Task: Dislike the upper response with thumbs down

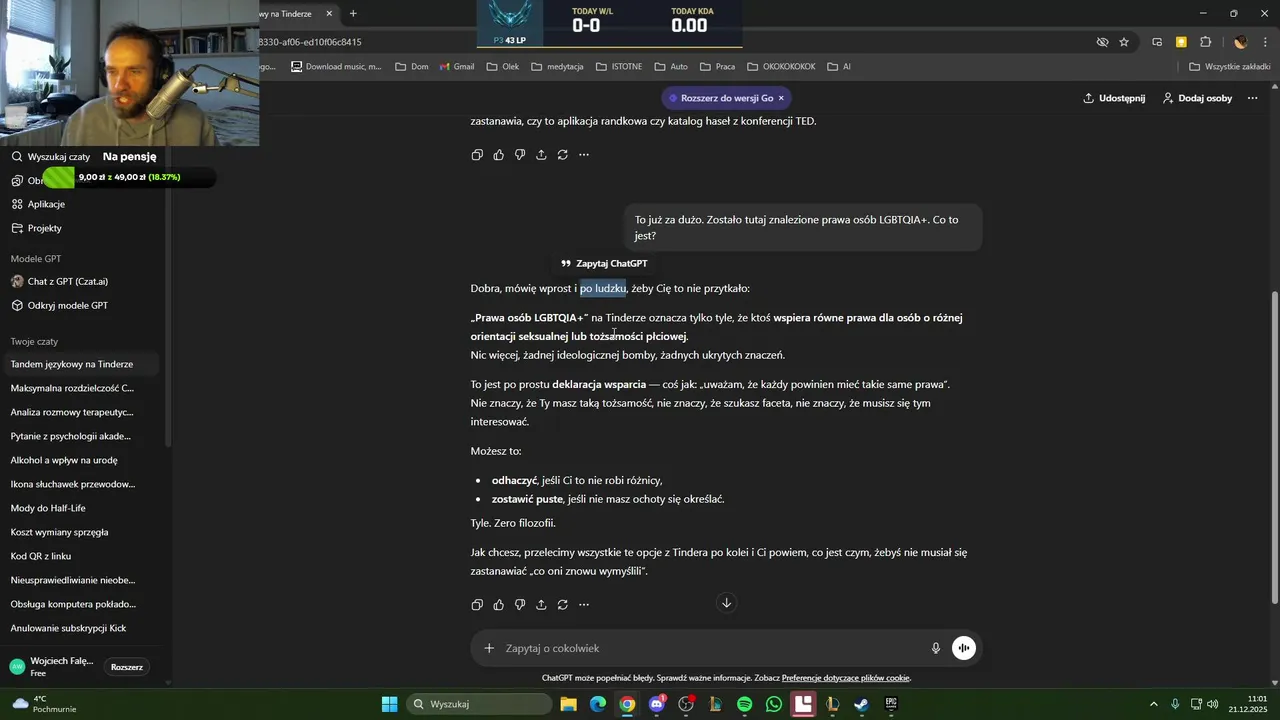Action: (x=520, y=155)
